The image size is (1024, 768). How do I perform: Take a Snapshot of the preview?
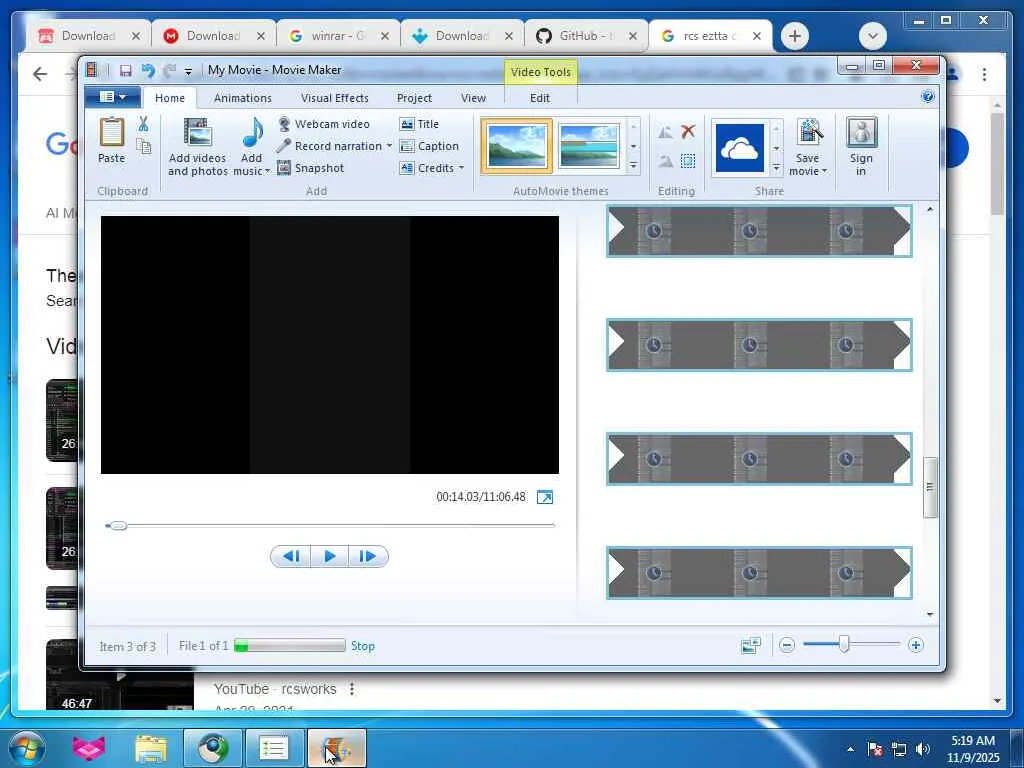(x=311, y=168)
